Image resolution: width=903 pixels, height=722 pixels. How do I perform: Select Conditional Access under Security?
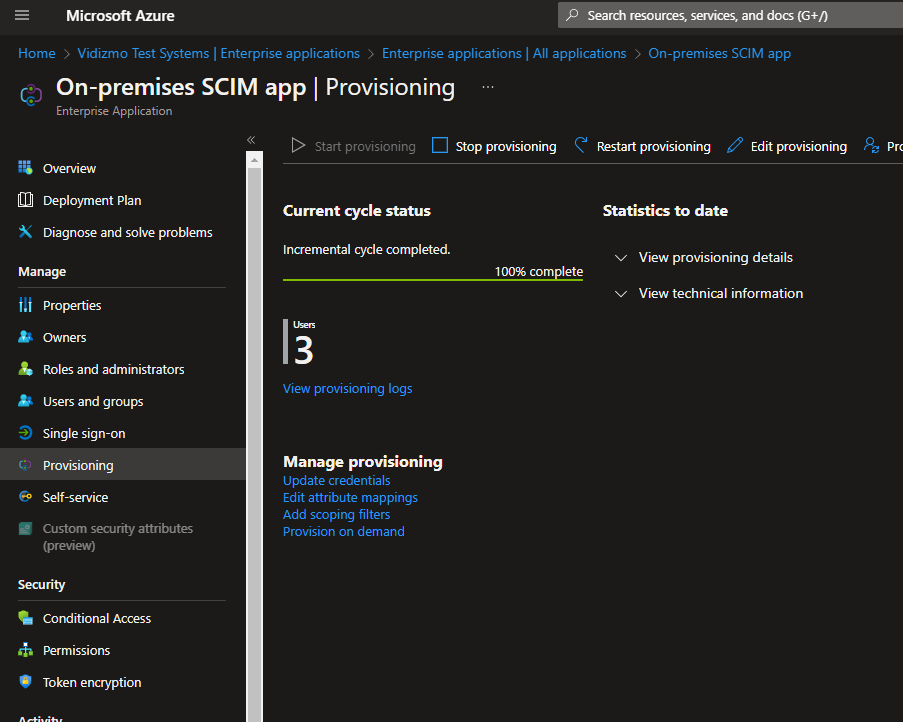pyautogui.click(x=97, y=618)
